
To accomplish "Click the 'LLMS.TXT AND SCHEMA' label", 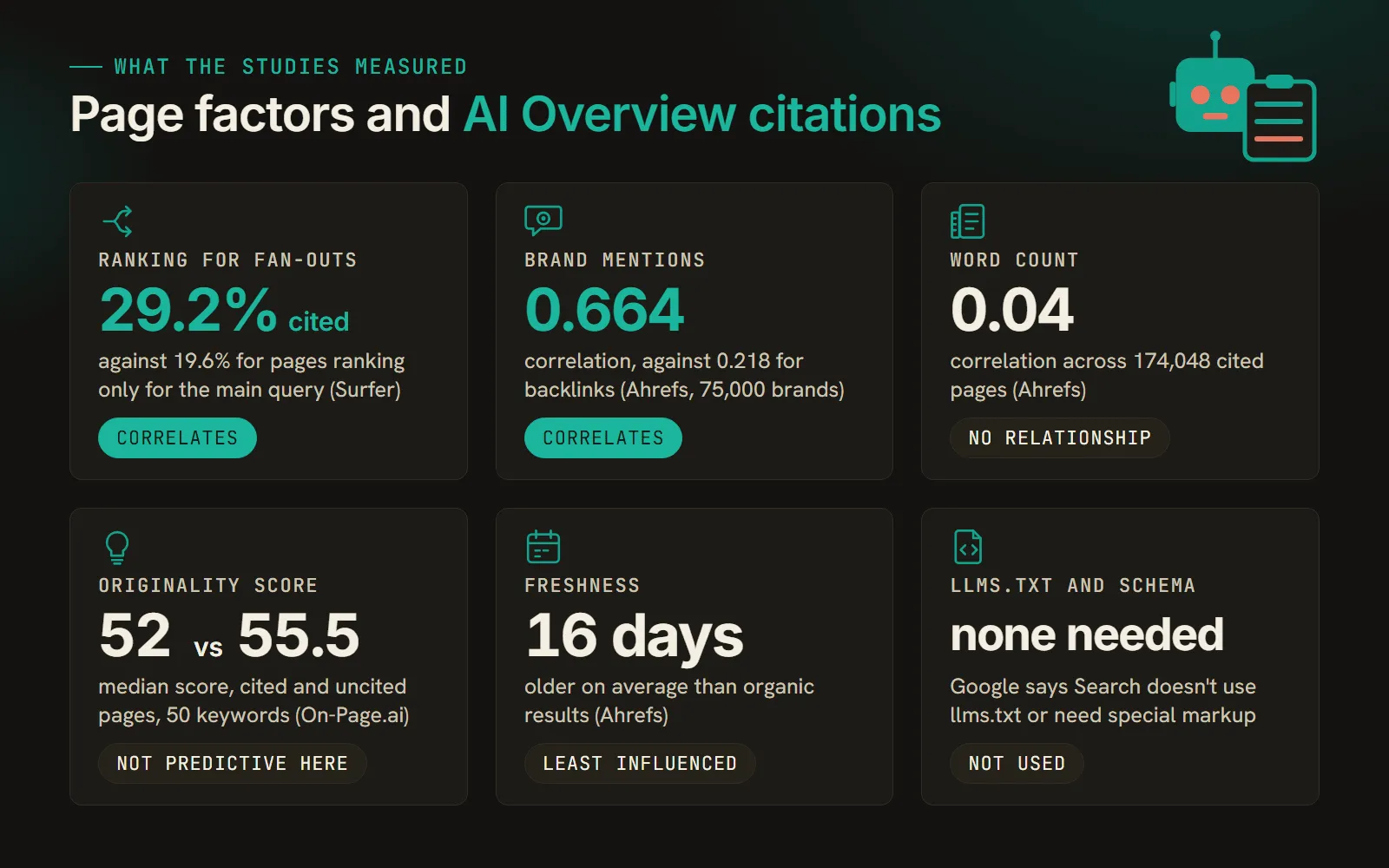I will coord(1073,585).
